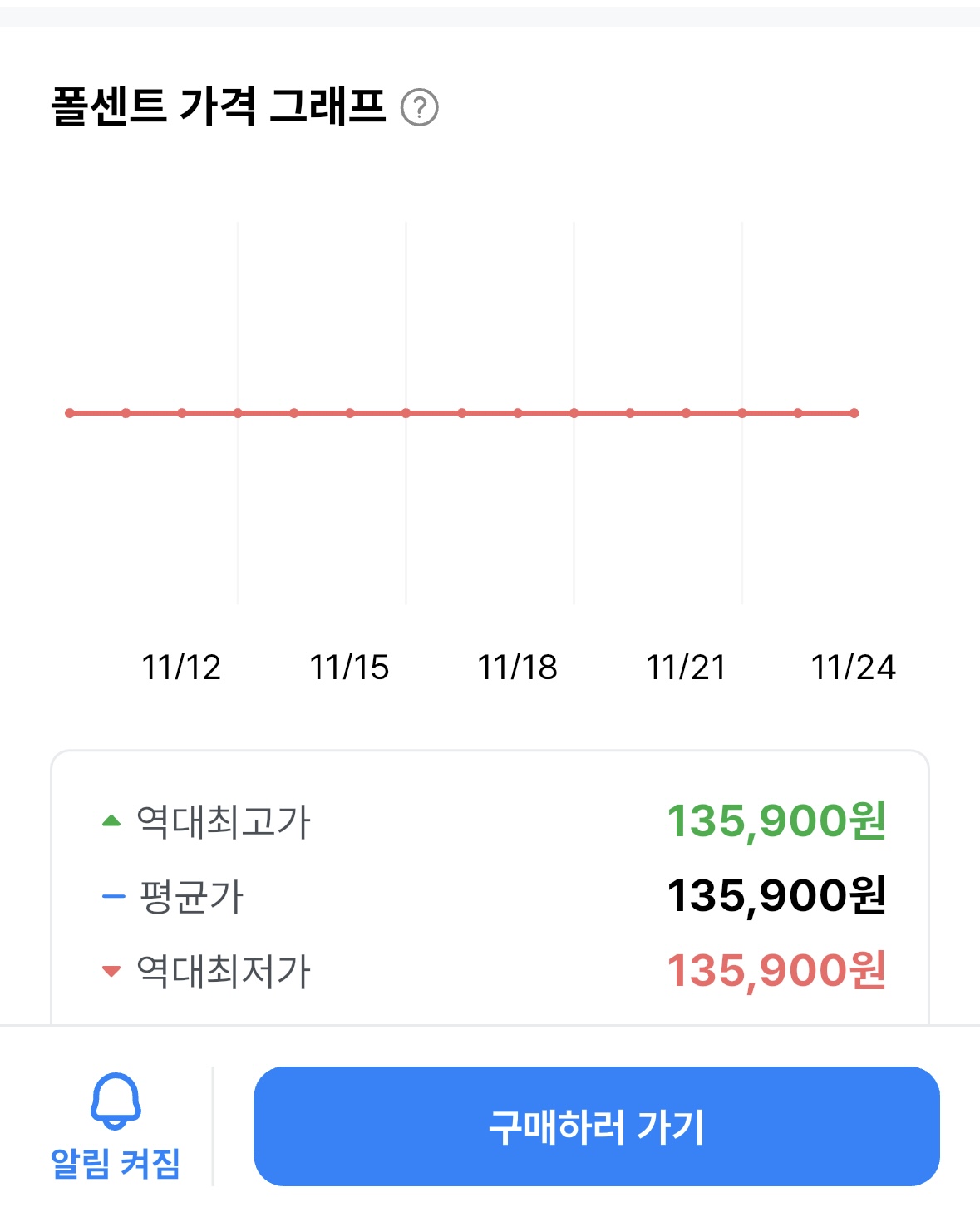Click the red price trend line

(x=462, y=412)
